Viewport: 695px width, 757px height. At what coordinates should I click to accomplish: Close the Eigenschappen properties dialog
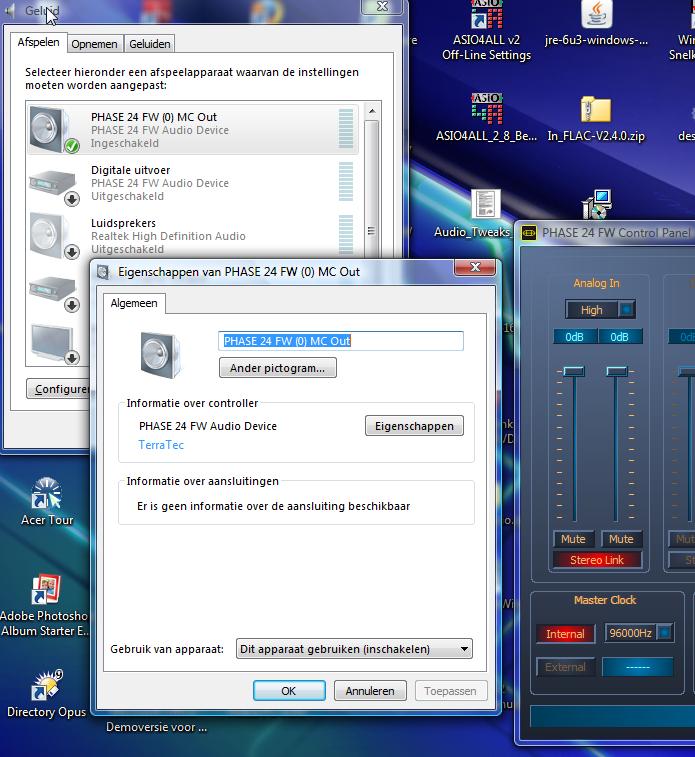(x=475, y=267)
